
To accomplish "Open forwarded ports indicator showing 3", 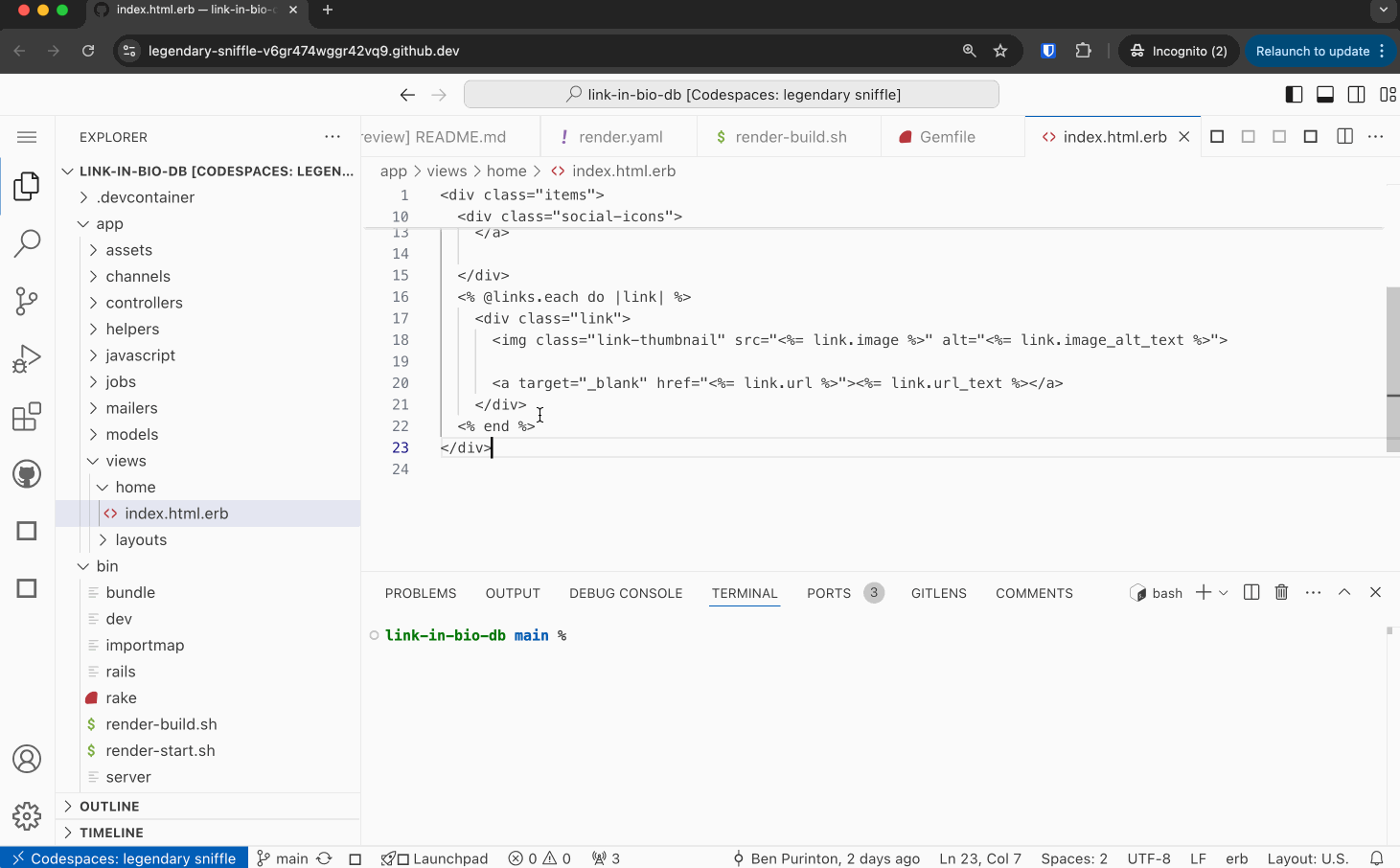I will 606,858.
